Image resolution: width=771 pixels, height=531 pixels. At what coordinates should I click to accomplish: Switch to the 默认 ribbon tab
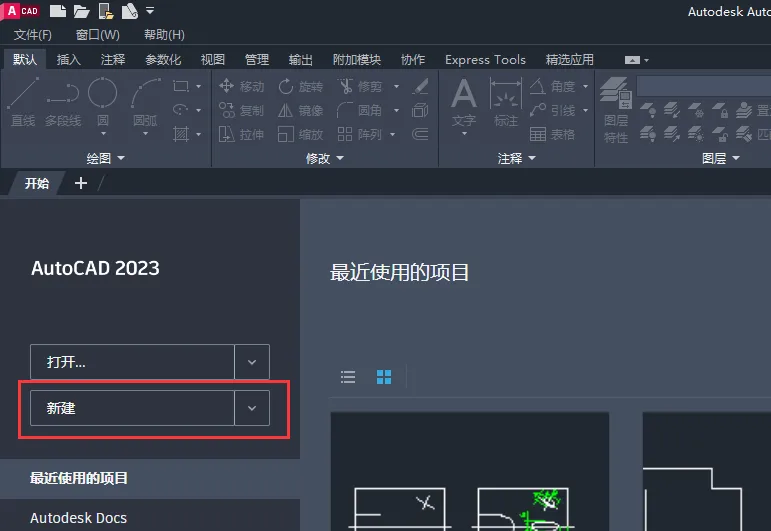point(25,59)
